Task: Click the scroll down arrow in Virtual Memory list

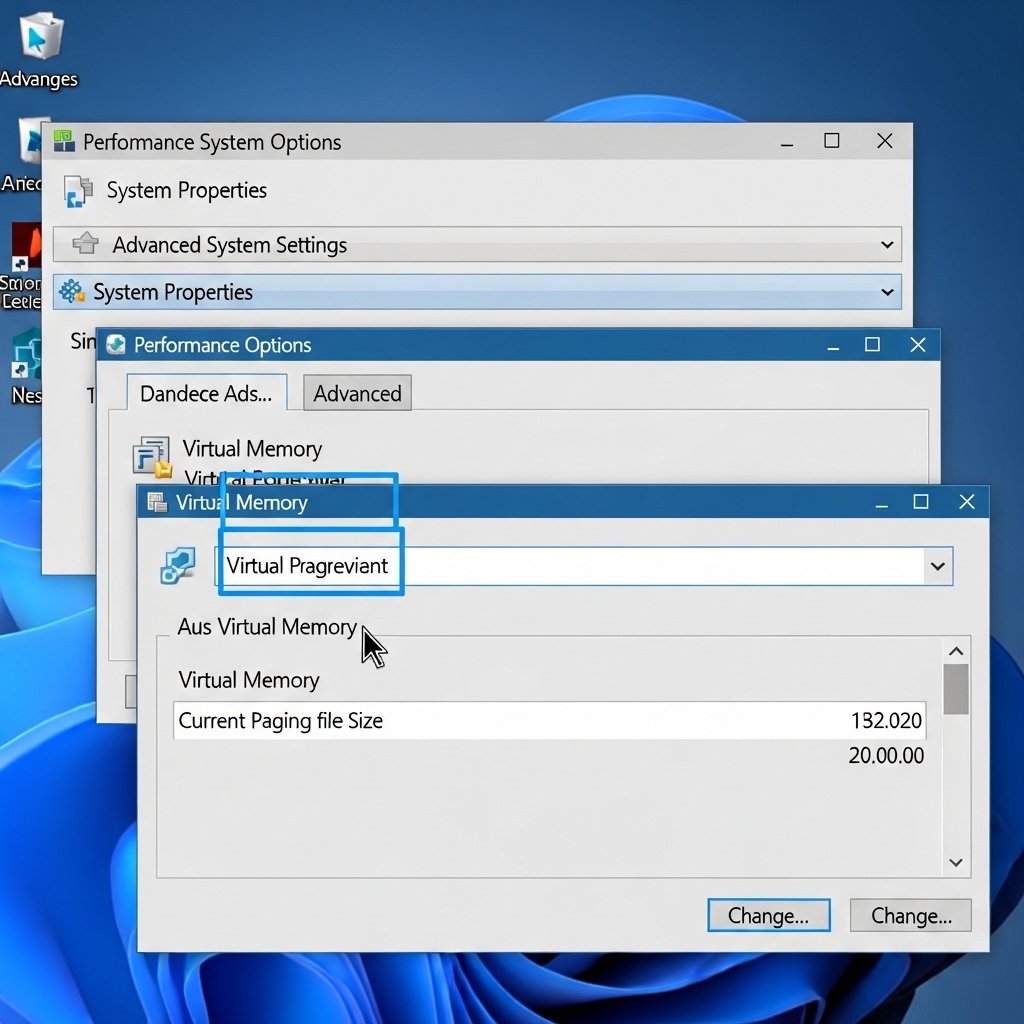Action: (x=955, y=862)
